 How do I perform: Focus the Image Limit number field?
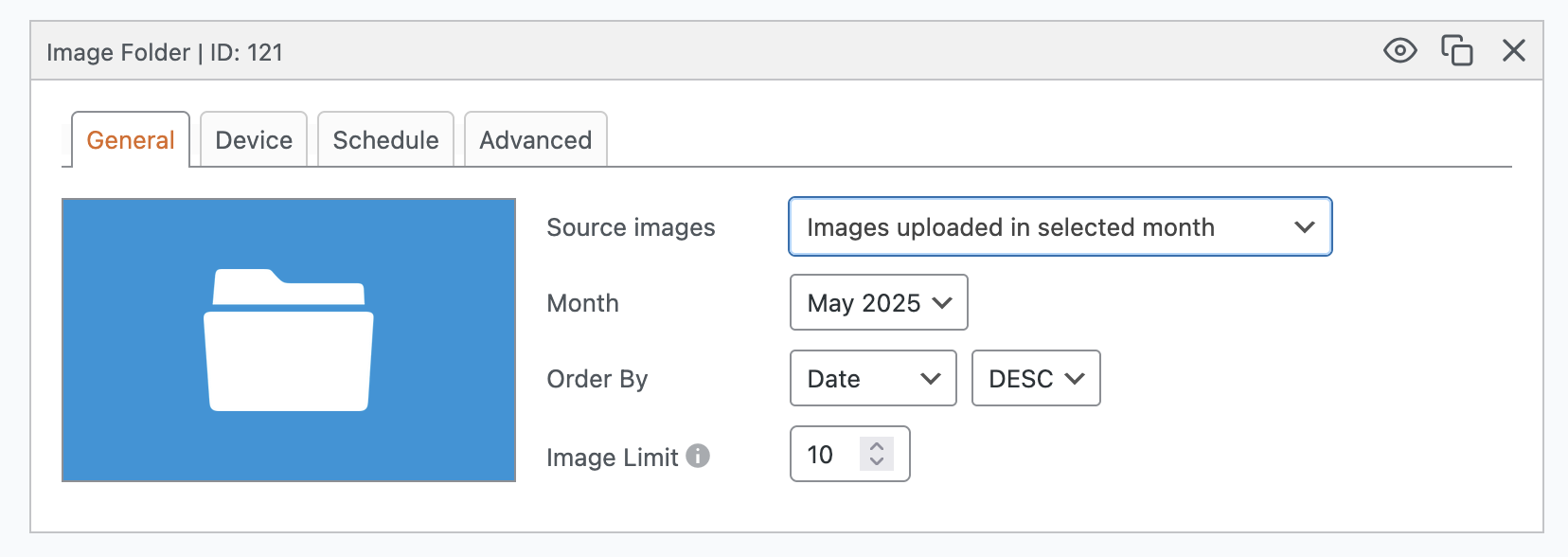824,455
